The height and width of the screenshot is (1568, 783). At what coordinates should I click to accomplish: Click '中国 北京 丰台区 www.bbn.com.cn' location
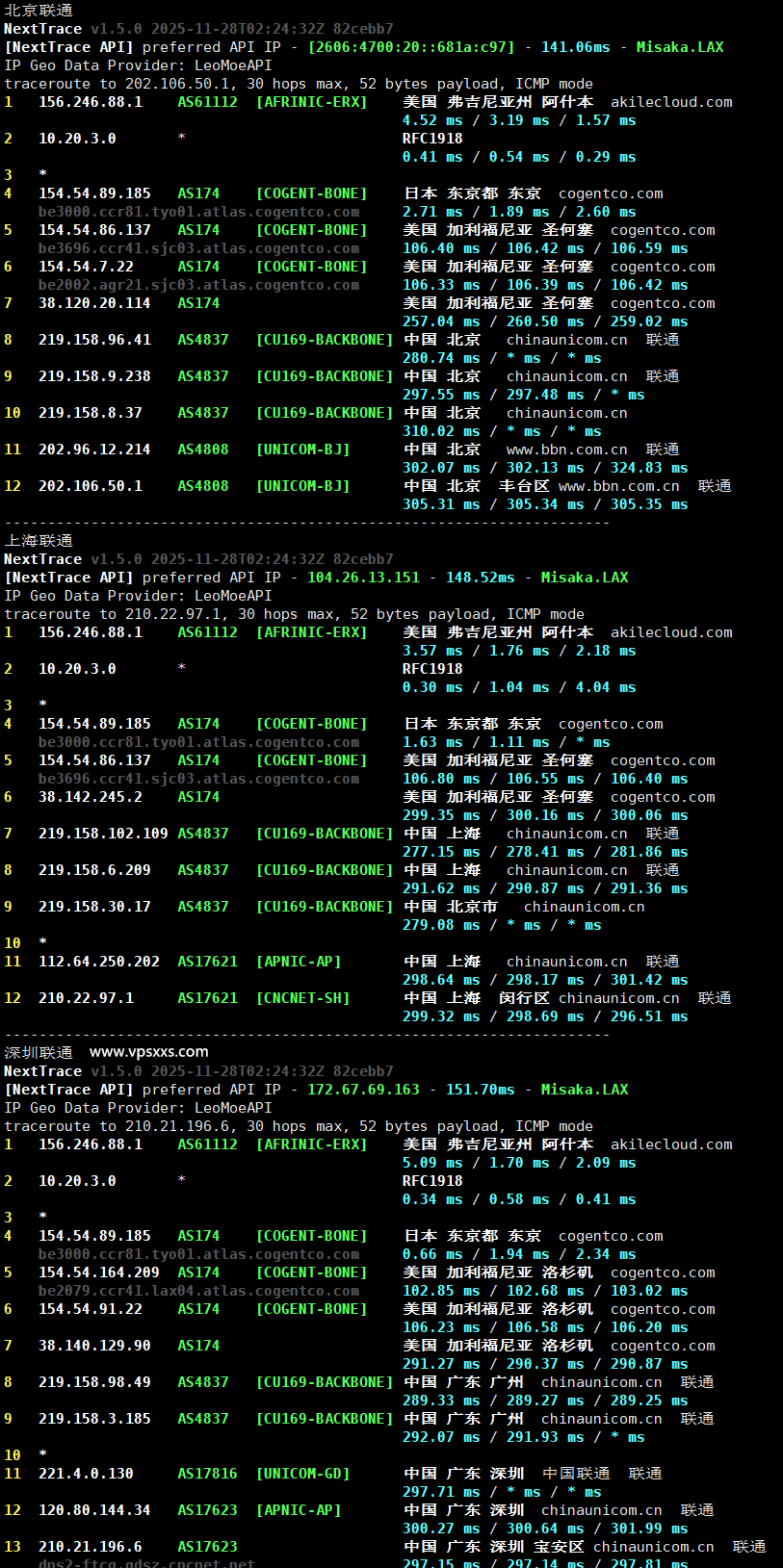click(541, 486)
